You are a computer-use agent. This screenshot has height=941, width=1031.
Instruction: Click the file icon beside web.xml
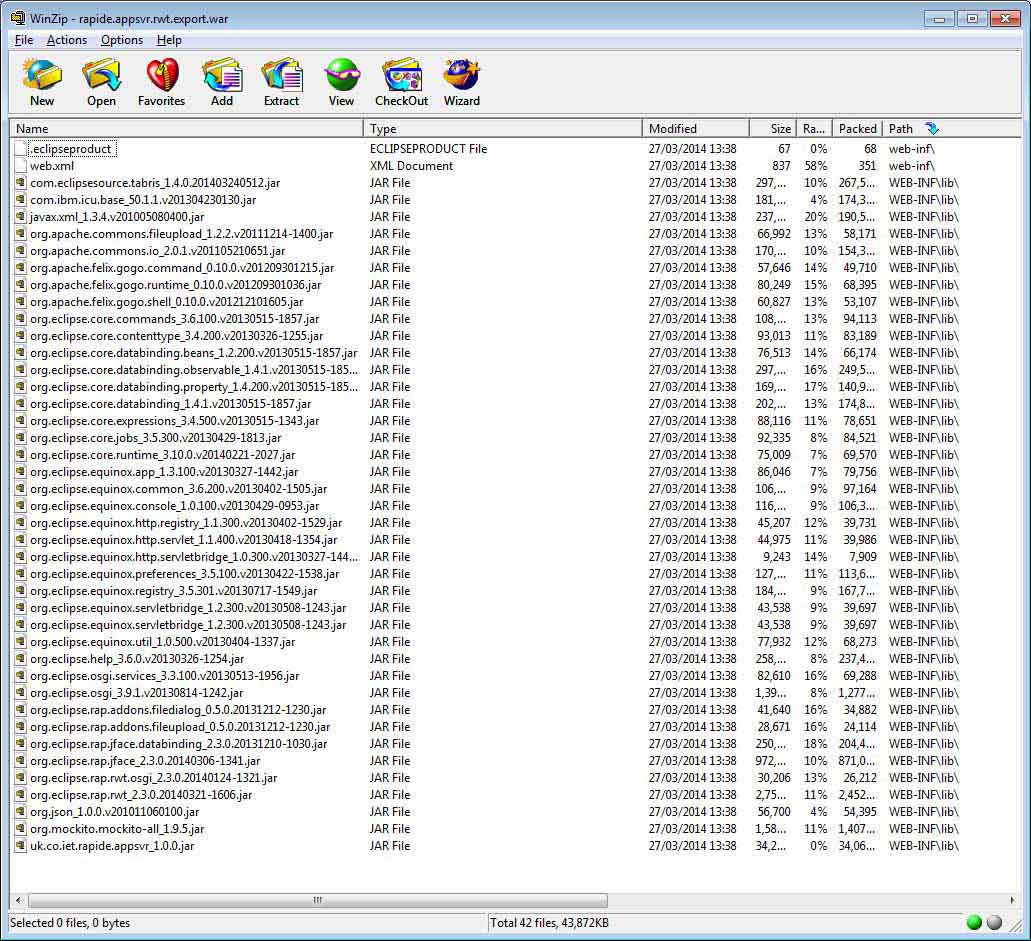tap(20, 166)
